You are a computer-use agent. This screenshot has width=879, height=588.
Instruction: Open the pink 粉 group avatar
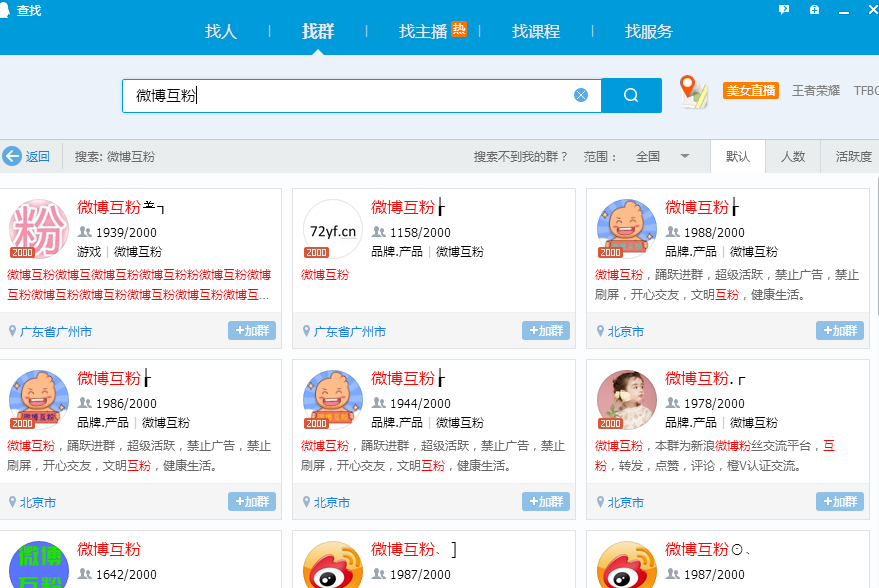tap(39, 230)
